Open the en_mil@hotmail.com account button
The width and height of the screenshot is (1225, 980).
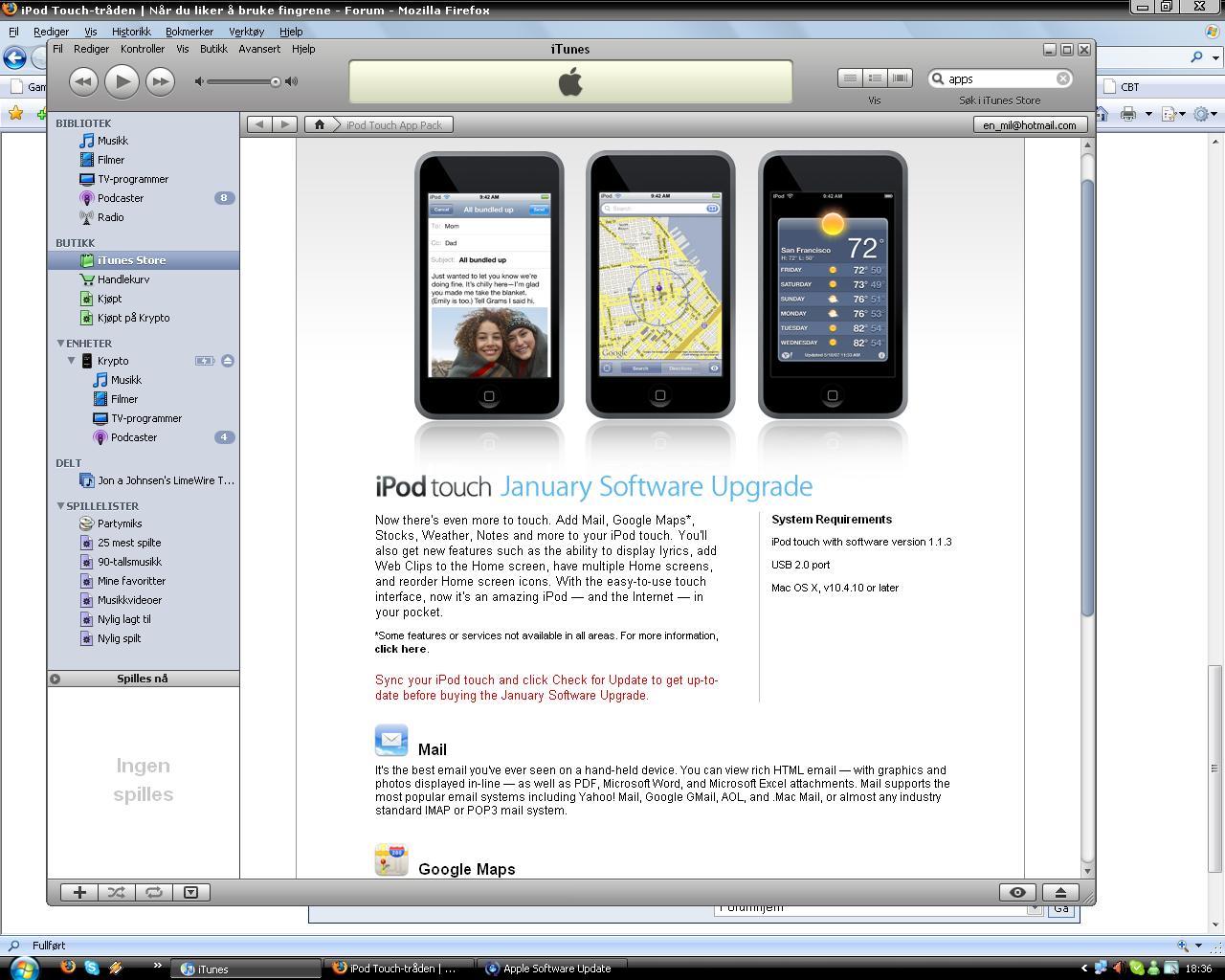coord(1029,125)
